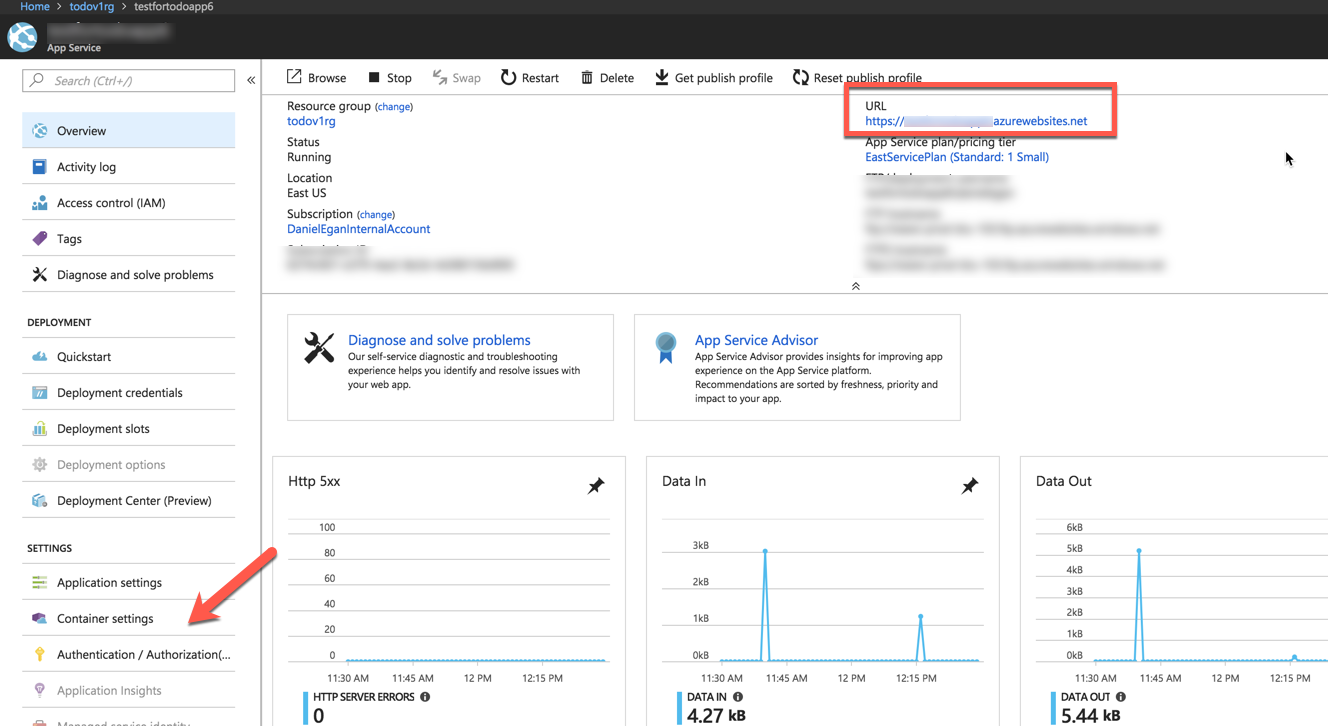Open Tags in sidebar
Screen dimensions: 1328x726
[129, 239]
